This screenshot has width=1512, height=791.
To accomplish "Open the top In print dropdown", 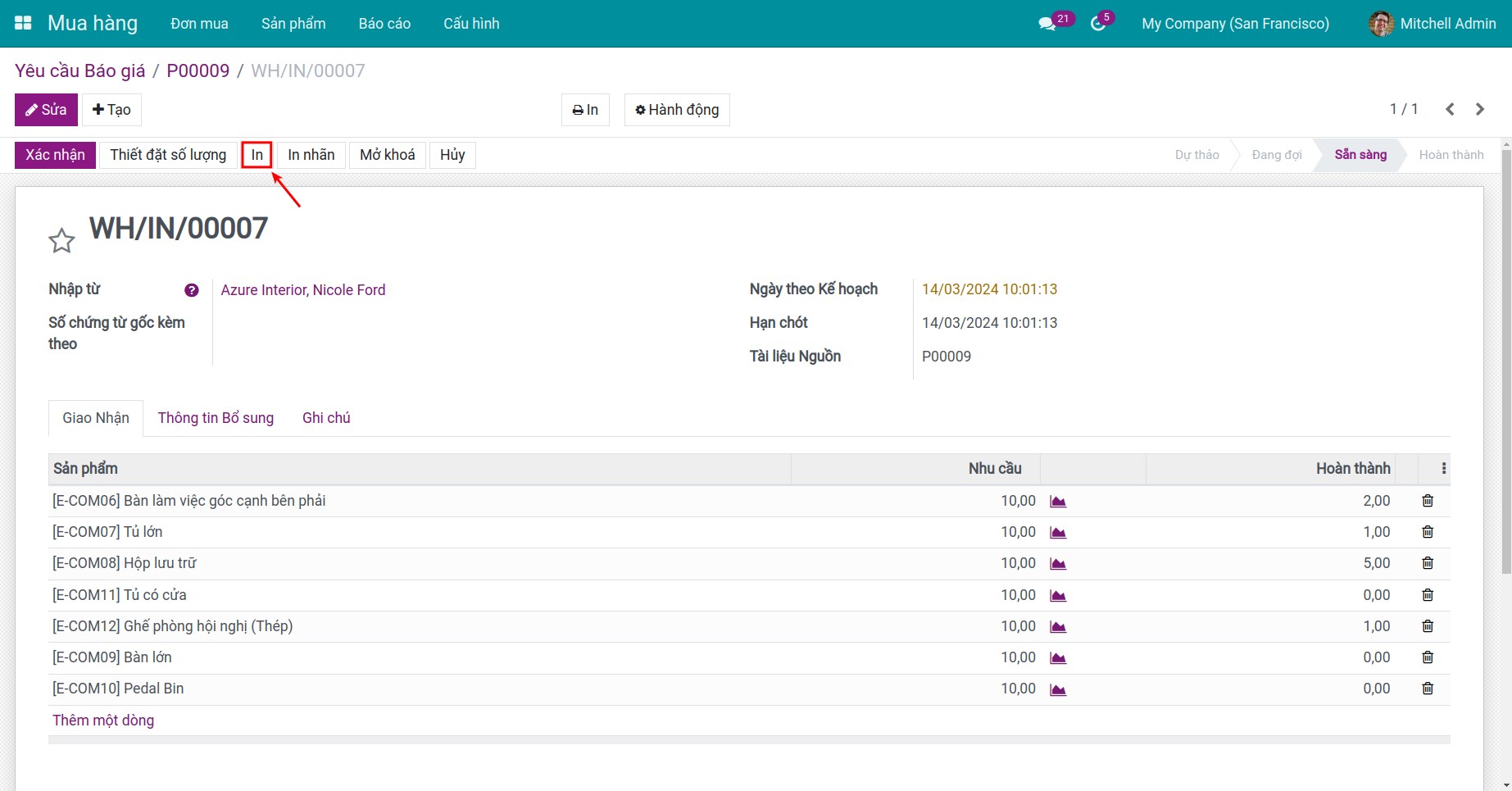I will tap(585, 110).
